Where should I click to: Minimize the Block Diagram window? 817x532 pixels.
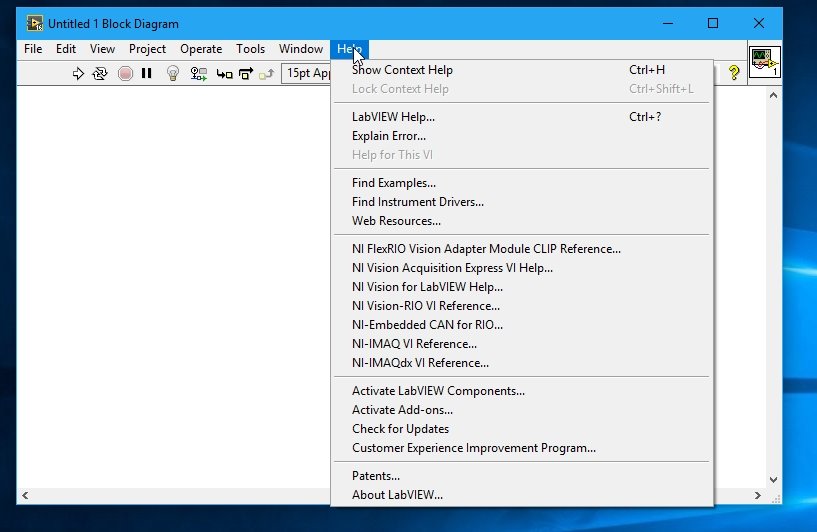tap(667, 23)
